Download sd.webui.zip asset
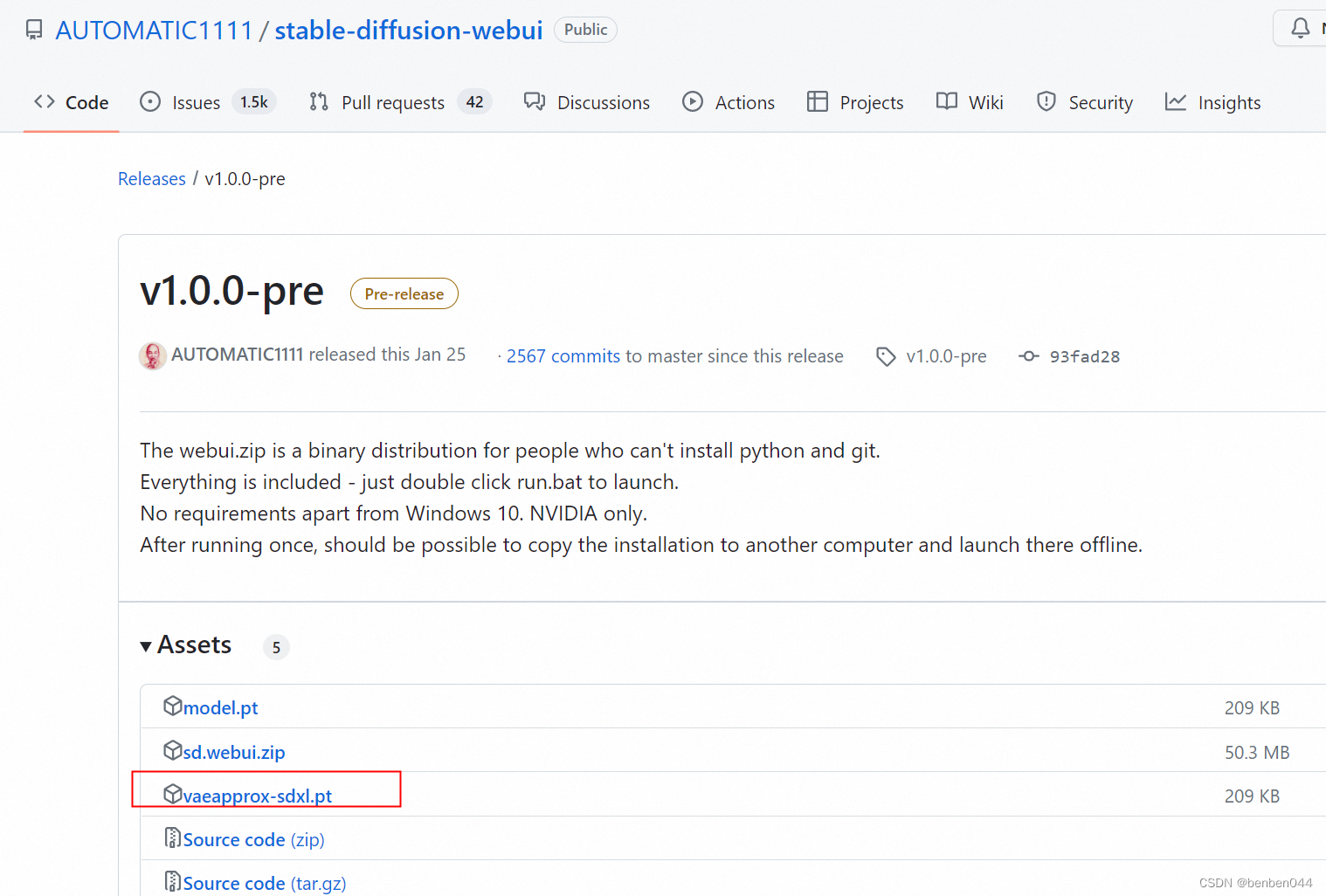1326x896 pixels. [234, 752]
